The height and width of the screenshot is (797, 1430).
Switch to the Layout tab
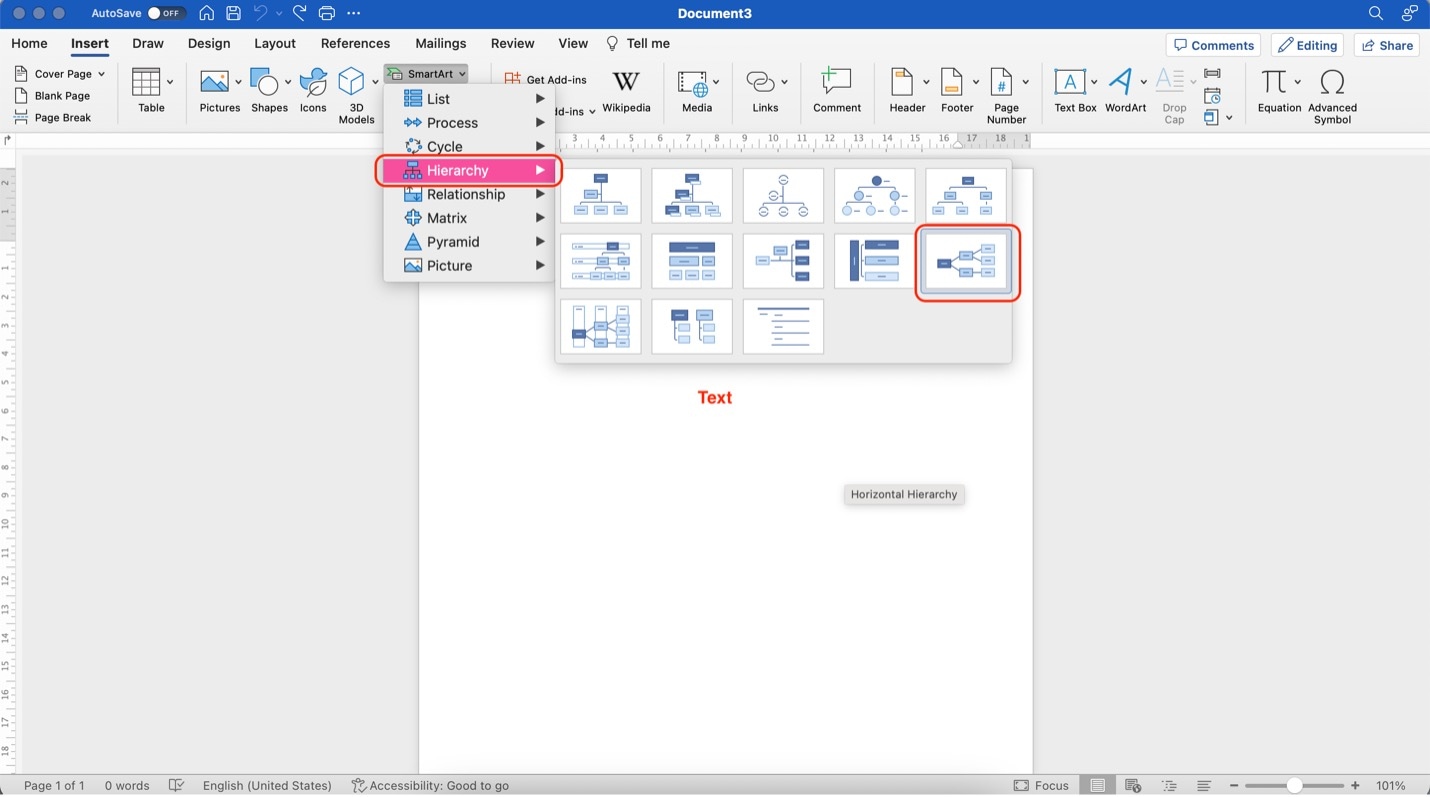point(275,44)
